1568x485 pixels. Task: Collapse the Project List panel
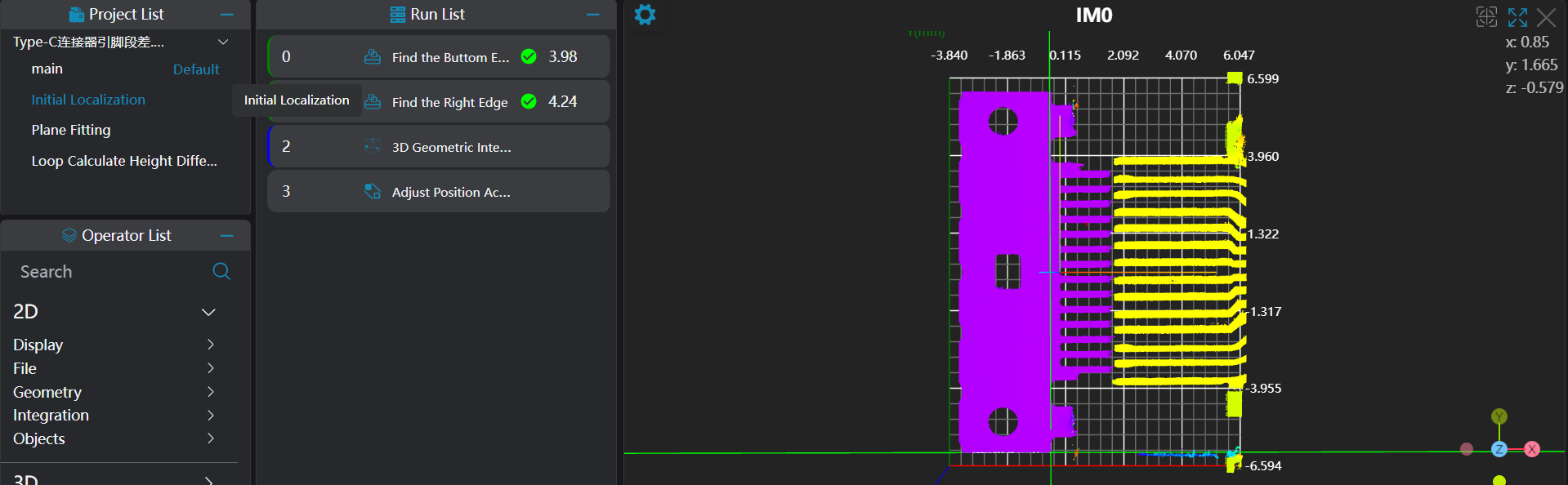point(227,15)
